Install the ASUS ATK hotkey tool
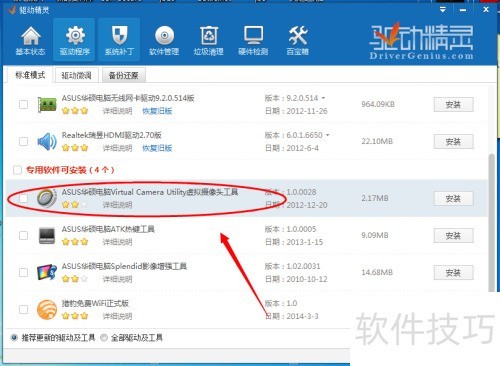 pyautogui.click(x=453, y=236)
